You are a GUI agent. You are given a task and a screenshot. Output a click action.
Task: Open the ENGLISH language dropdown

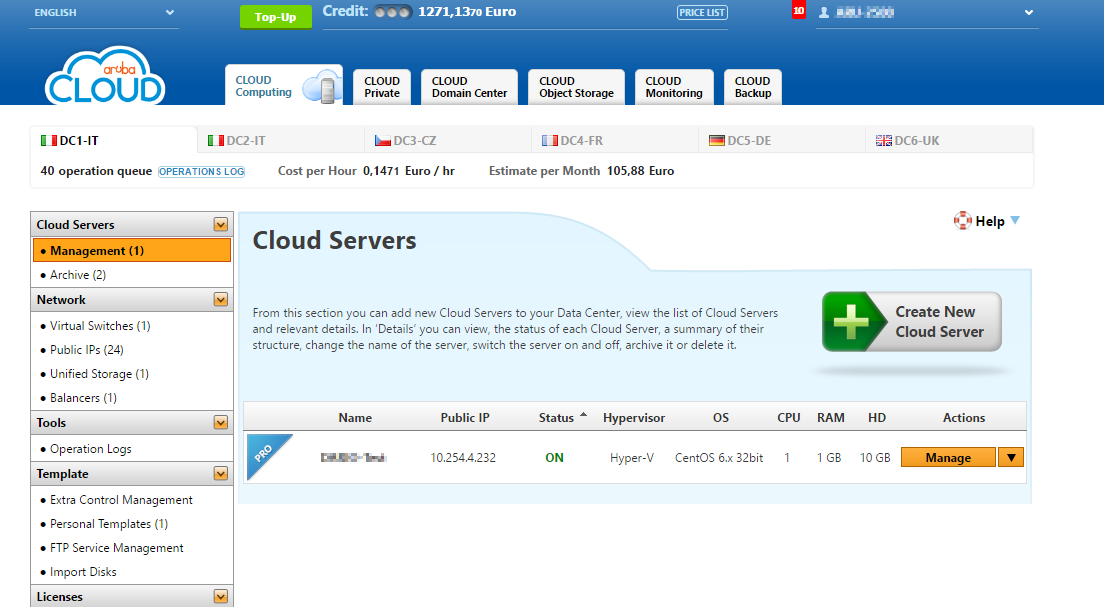tap(104, 13)
